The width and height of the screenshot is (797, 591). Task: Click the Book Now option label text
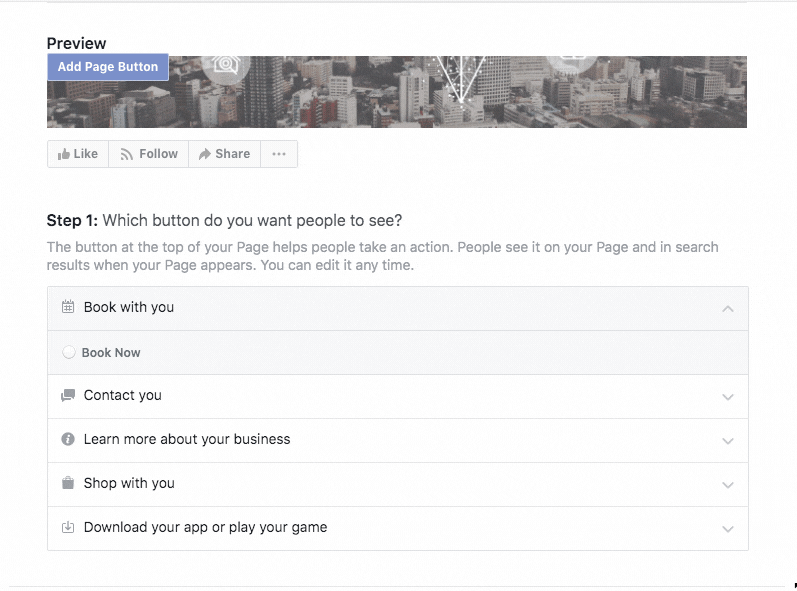pos(111,353)
